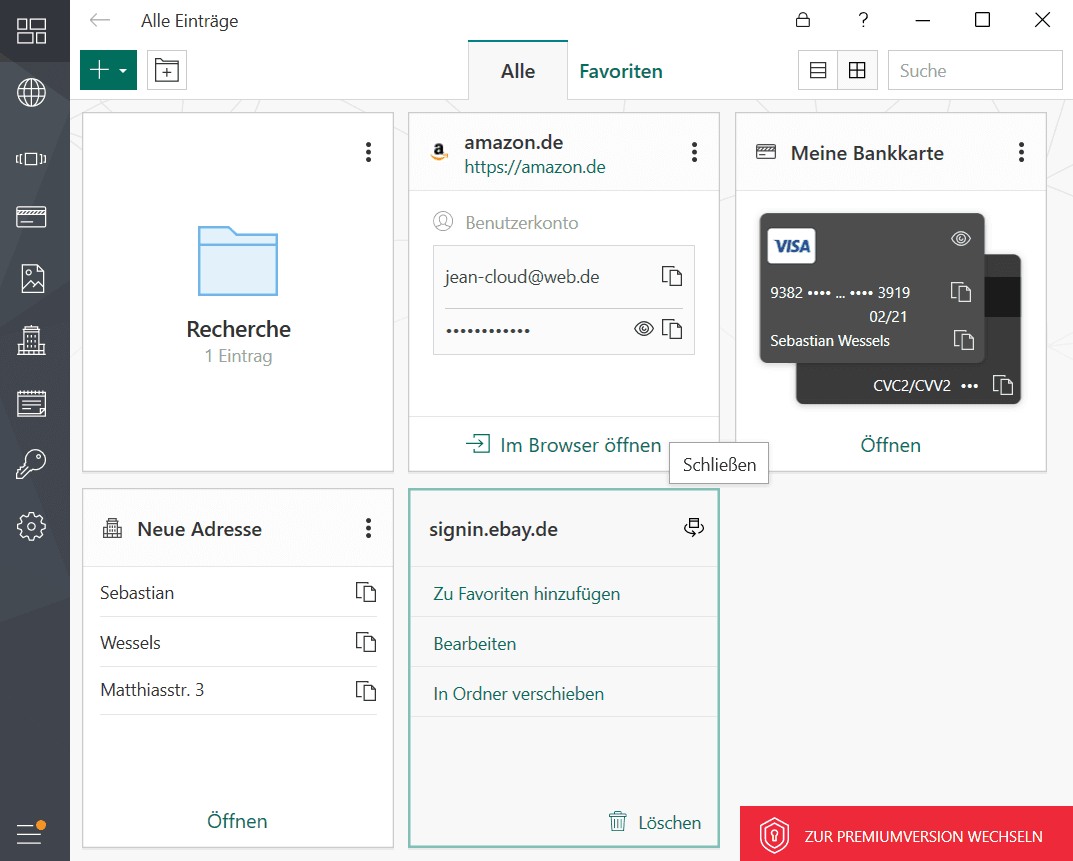Open the three-dot menu of Meine Bankkarte
The height and width of the screenshot is (861, 1073).
click(x=1021, y=152)
